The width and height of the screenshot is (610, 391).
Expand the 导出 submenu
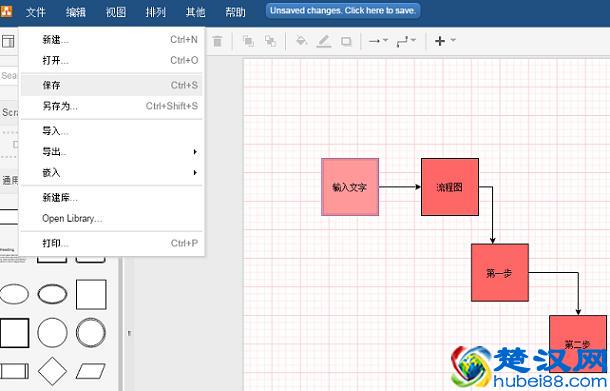point(112,152)
